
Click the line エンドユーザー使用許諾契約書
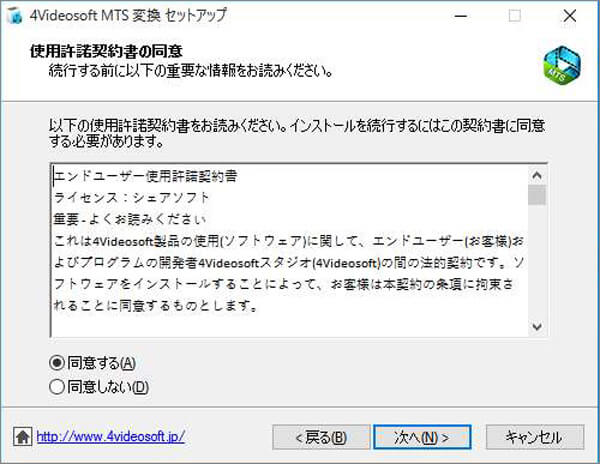point(145,176)
